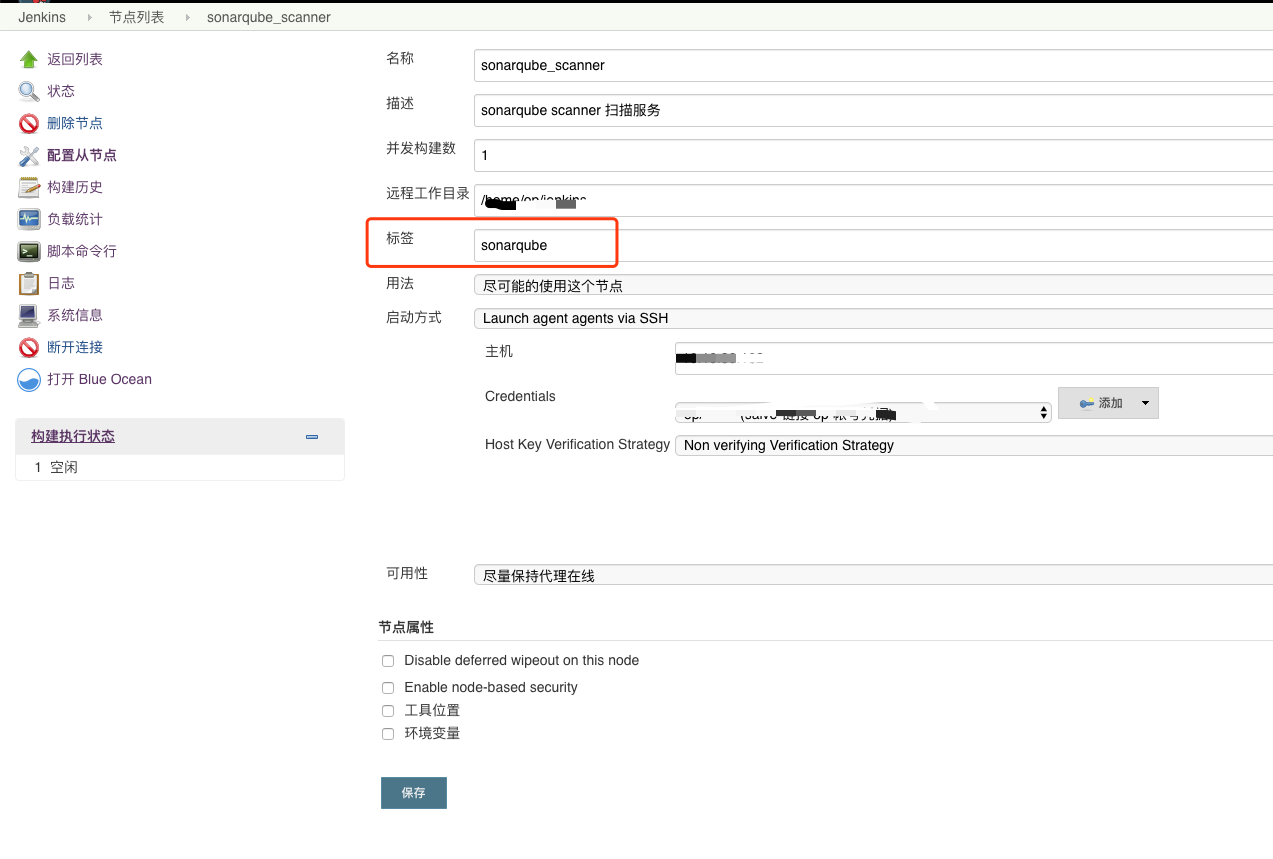Check the 环境变量 checkbox

click(388, 734)
